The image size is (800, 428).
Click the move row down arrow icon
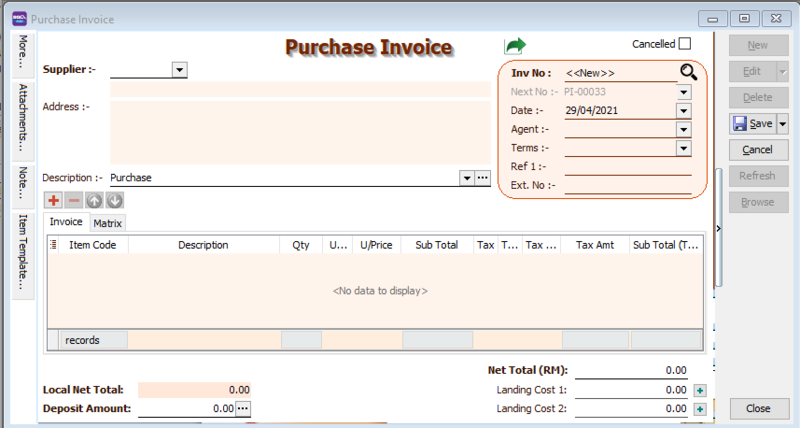coord(114,200)
